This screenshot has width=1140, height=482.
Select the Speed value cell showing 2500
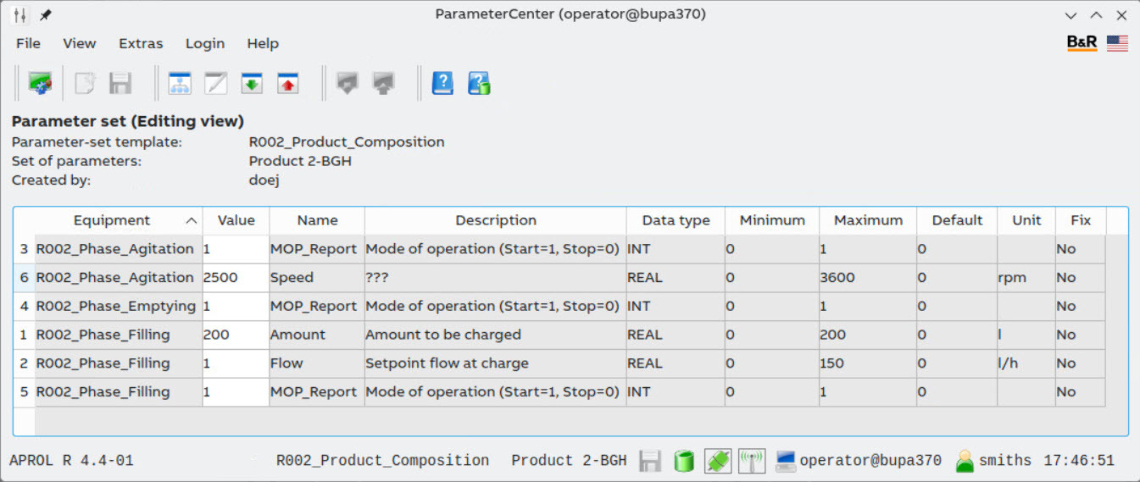coord(235,278)
